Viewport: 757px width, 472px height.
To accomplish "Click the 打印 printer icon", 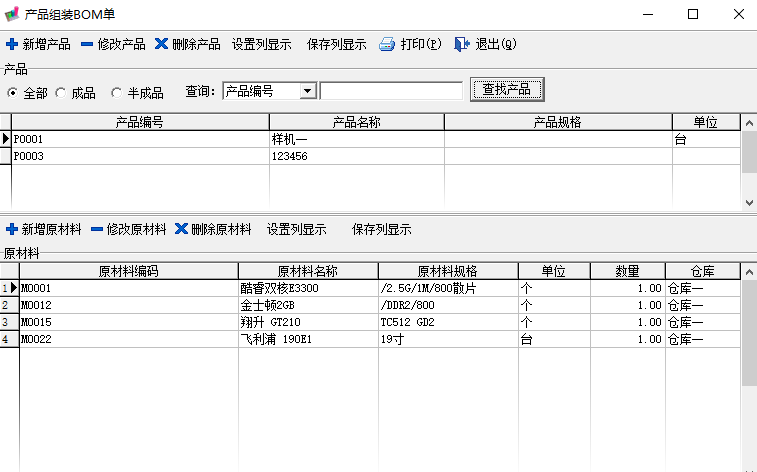I will (387, 45).
